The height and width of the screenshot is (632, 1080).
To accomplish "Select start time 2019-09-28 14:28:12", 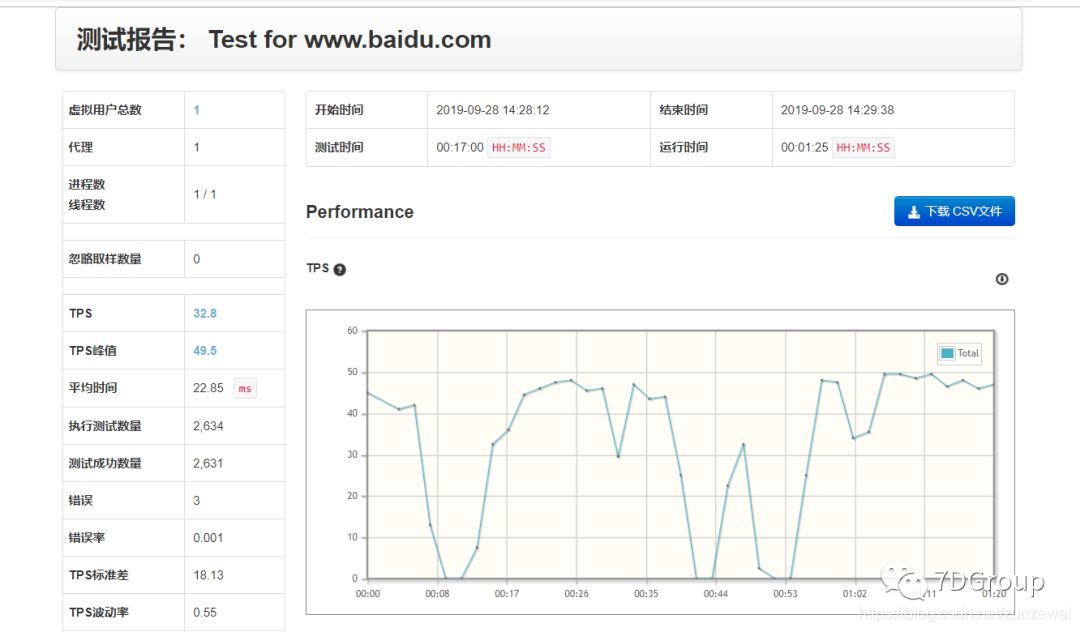I will 492,110.
